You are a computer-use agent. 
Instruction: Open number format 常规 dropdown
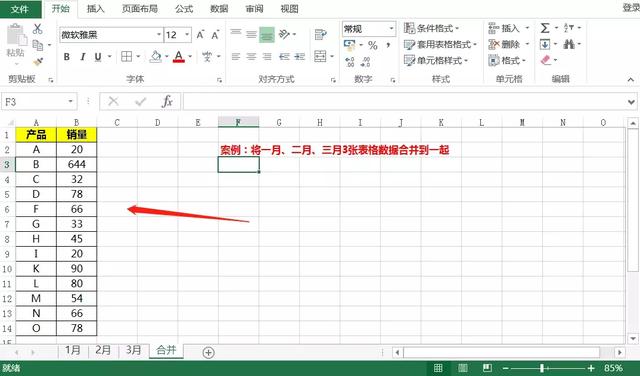pos(391,29)
